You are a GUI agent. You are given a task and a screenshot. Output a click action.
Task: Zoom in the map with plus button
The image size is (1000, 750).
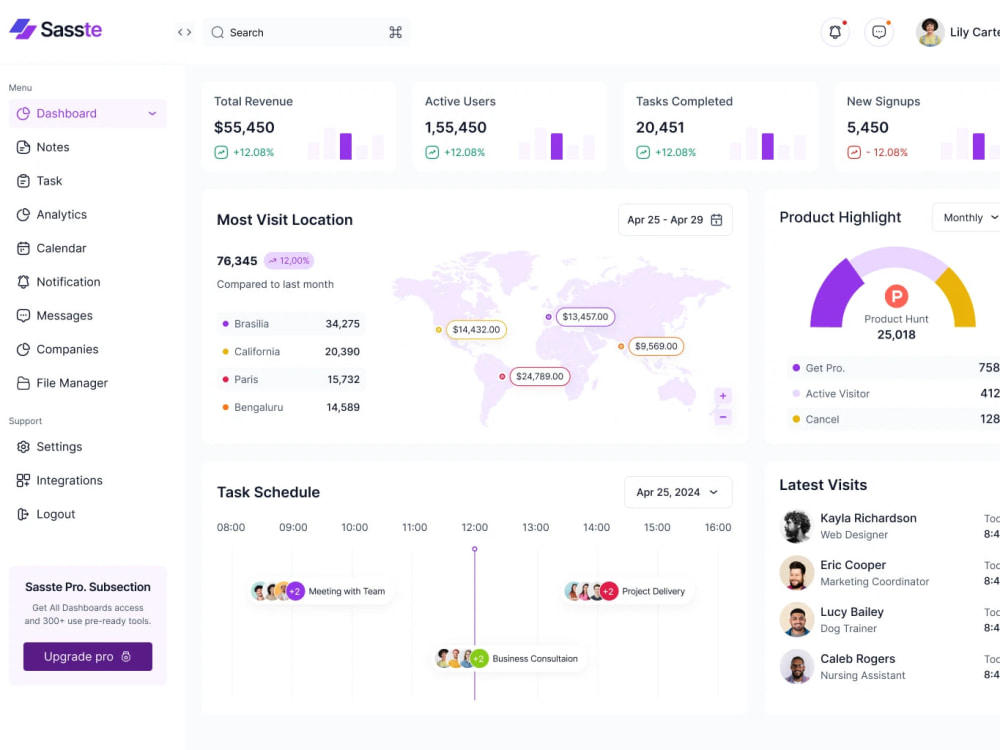(x=723, y=396)
